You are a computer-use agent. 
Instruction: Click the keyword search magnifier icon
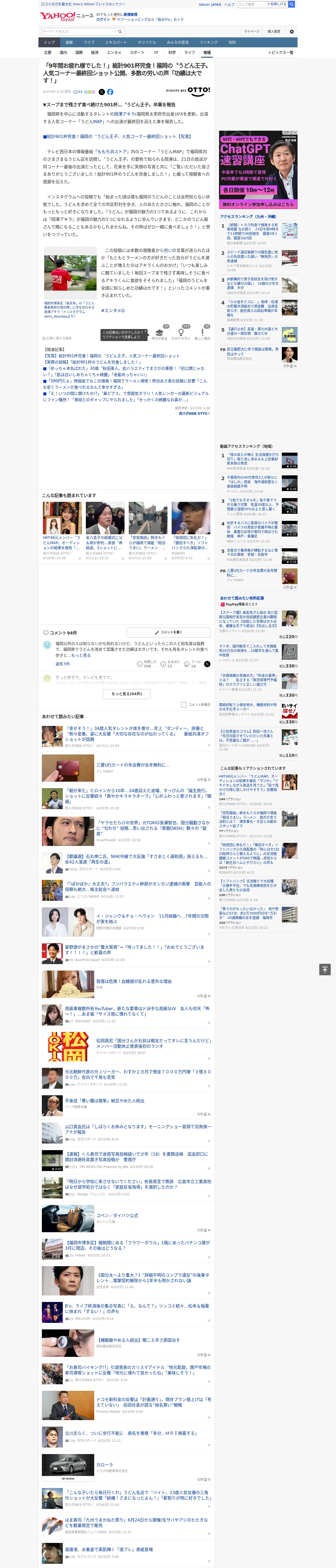point(120,31)
